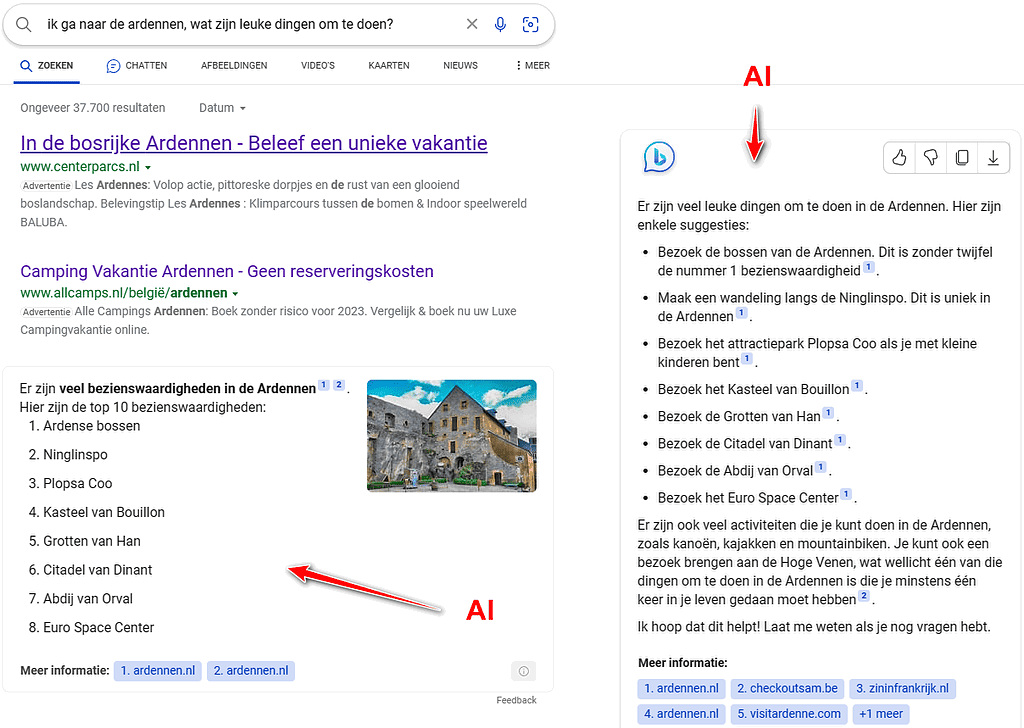This screenshot has width=1024, height=728.
Task: Open 'In de bosrijke Ardennen' ad link
Action: point(254,143)
